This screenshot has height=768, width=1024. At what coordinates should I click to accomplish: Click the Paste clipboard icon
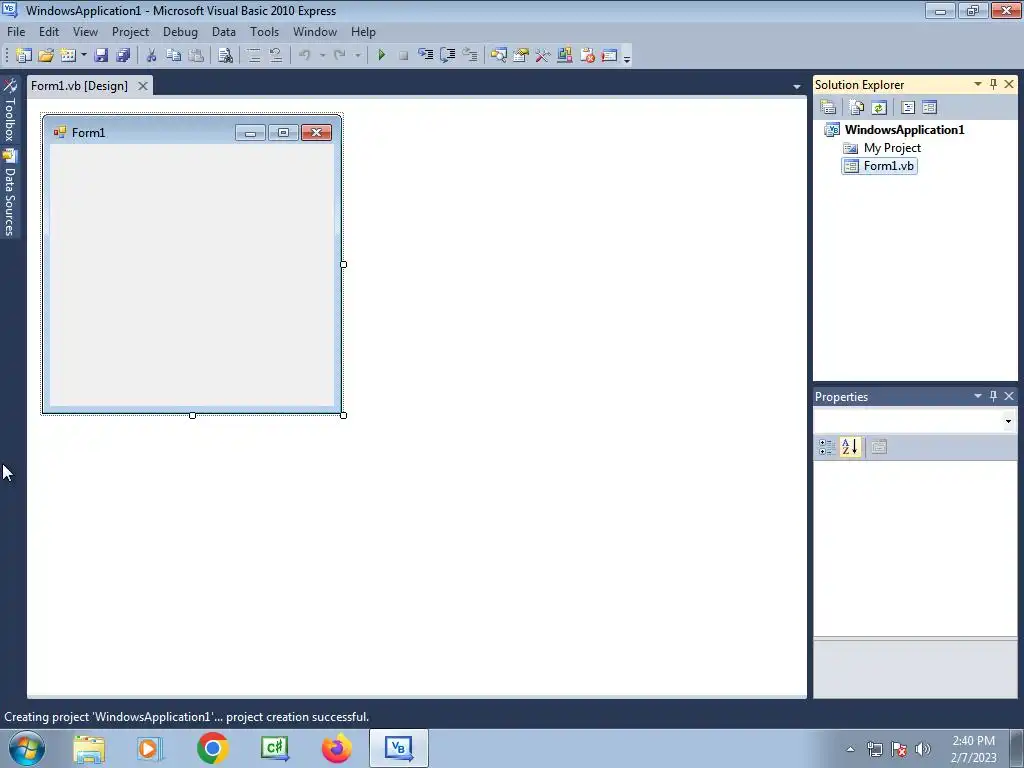point(195,56)
